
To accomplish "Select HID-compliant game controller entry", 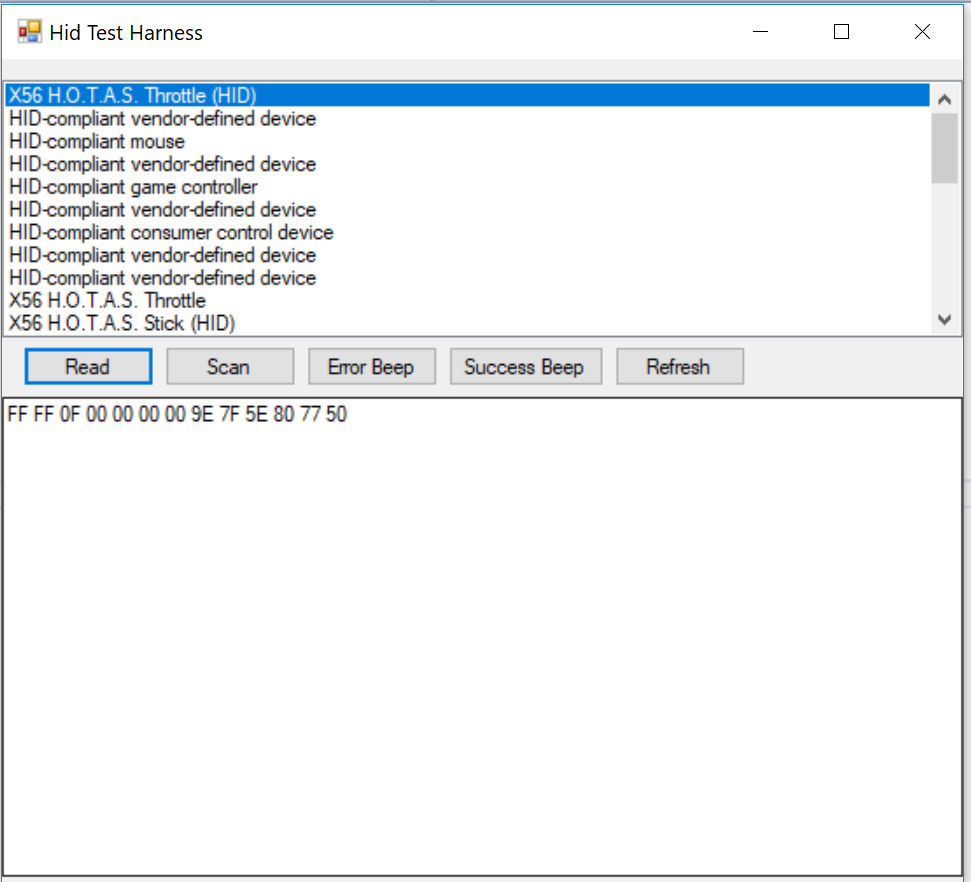I will [x=468, y=186].
